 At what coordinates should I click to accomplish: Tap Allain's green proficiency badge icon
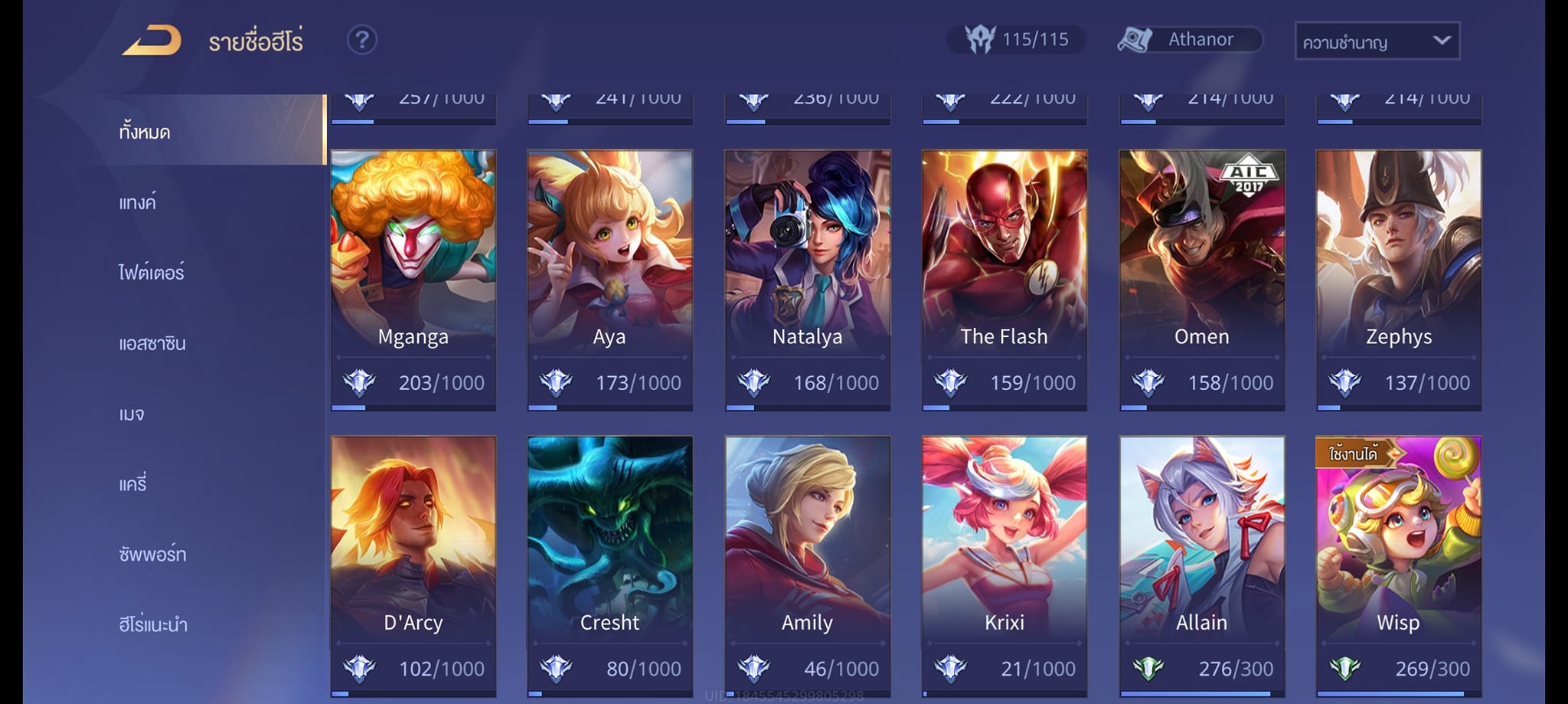[1148, 669]
